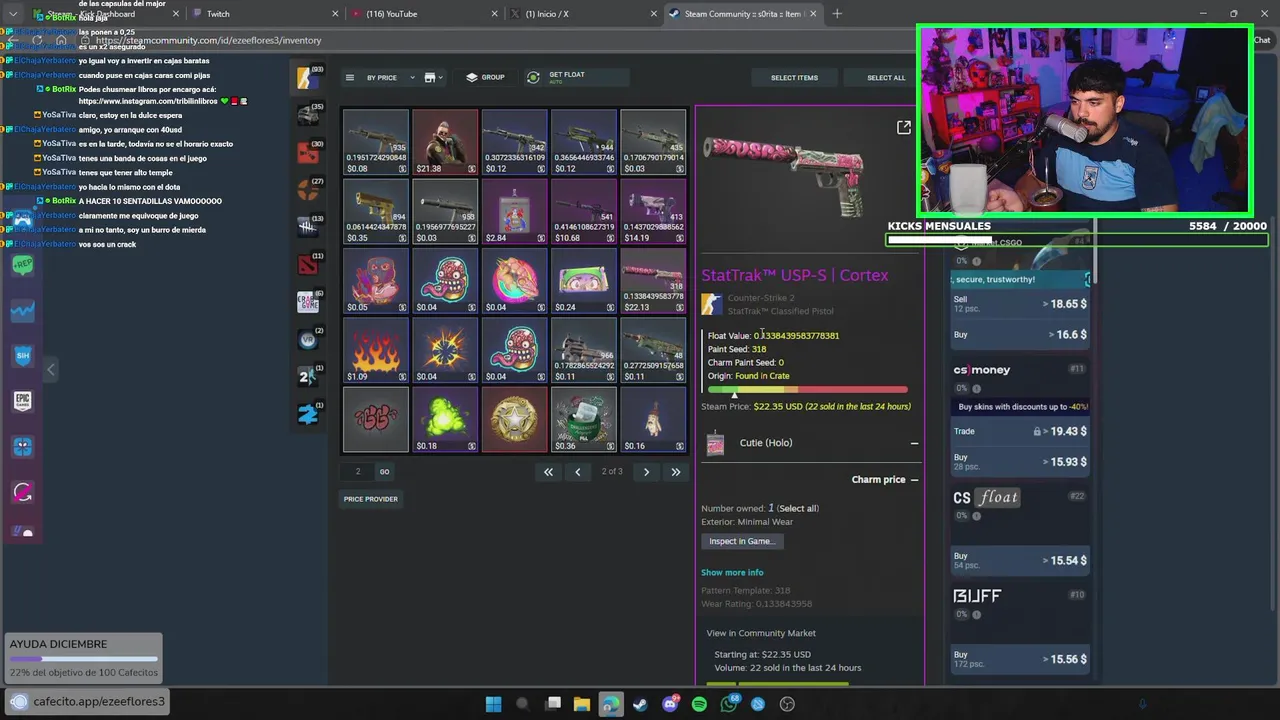The height and width of the screenshot is (720, 1280).
Task: Click the Get Float refresh icon
Action: (533, 77)
